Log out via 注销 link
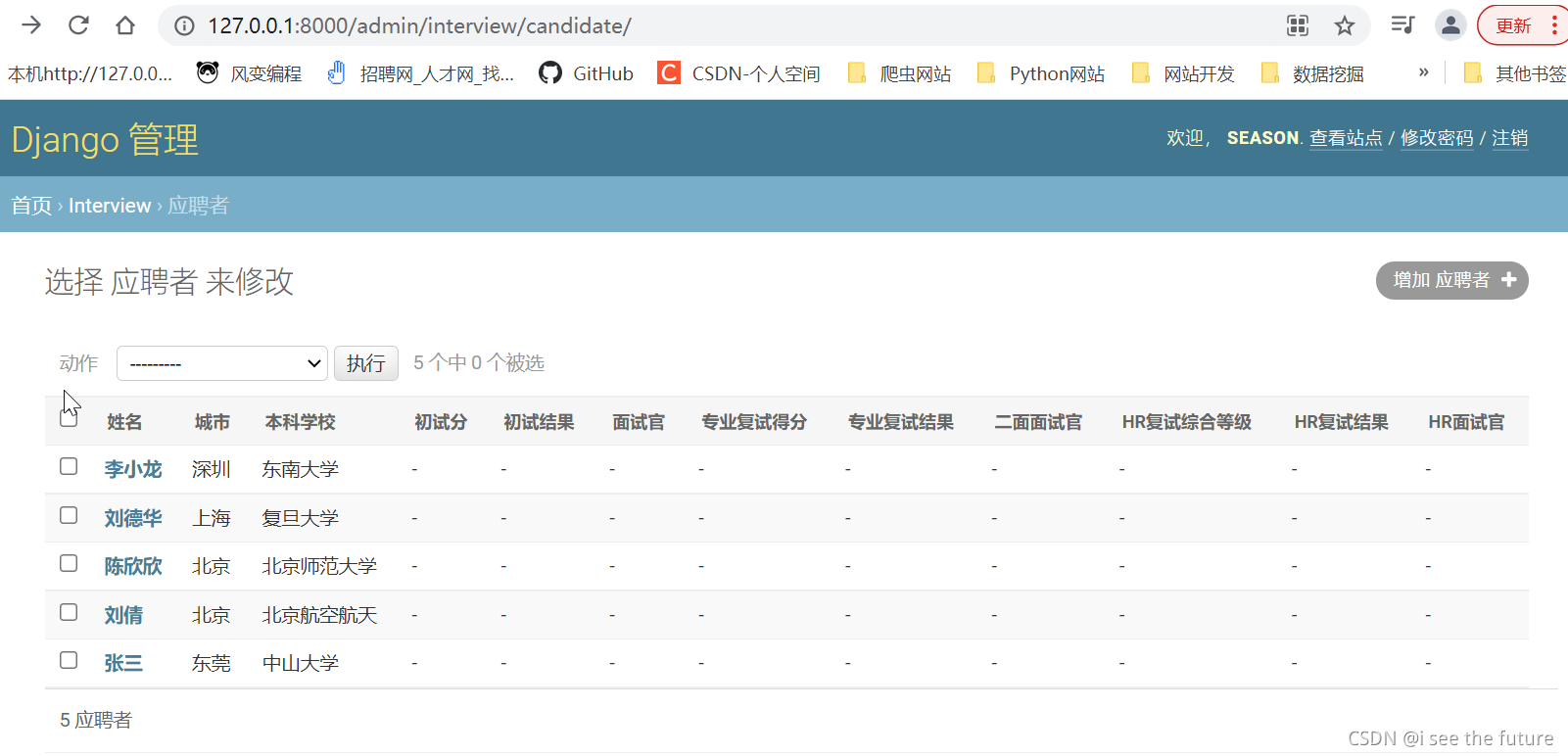This screenshot has height=756, width=1568. 1509,138
